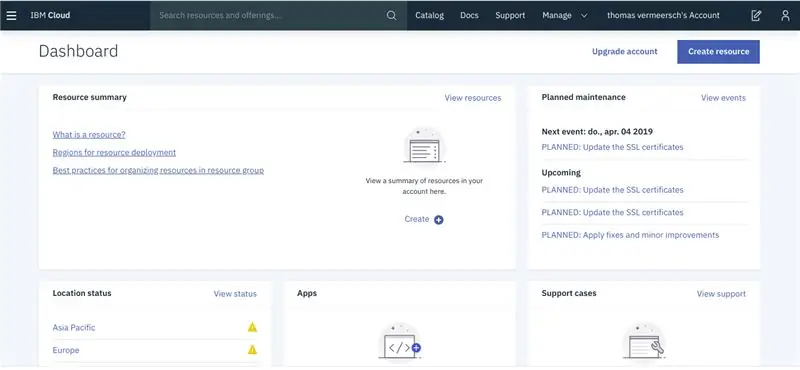The image size is (800, 370).
Task: Click the search magnifier icon
Action: tap(391, 15)
